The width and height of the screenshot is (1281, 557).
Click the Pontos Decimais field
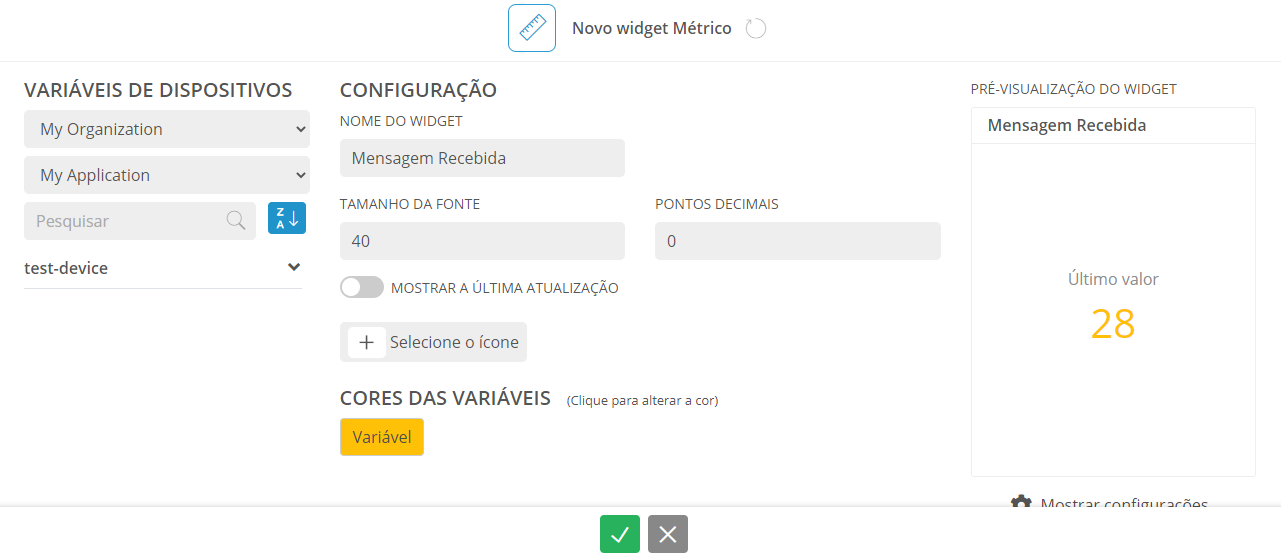point(798,241)
